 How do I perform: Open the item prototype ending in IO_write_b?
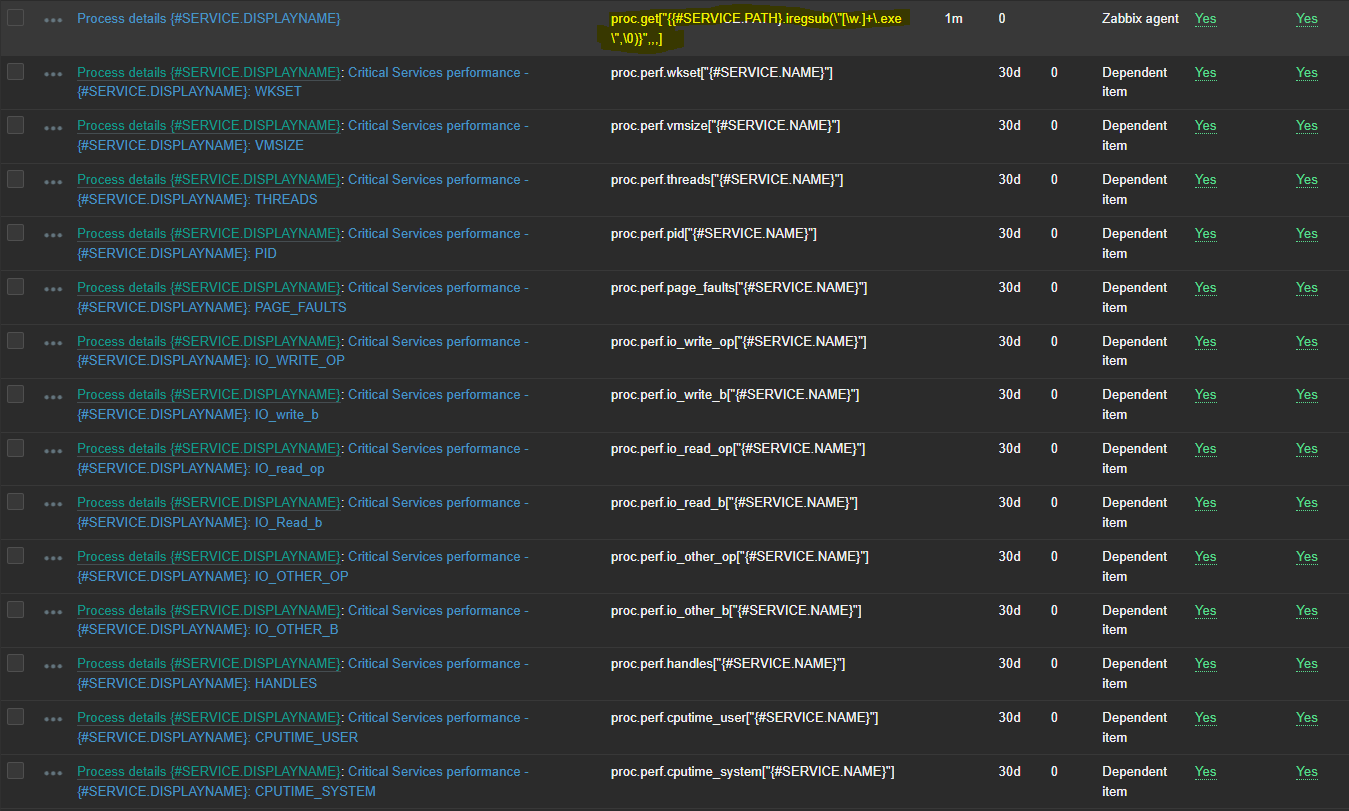(x=303, y=405)
